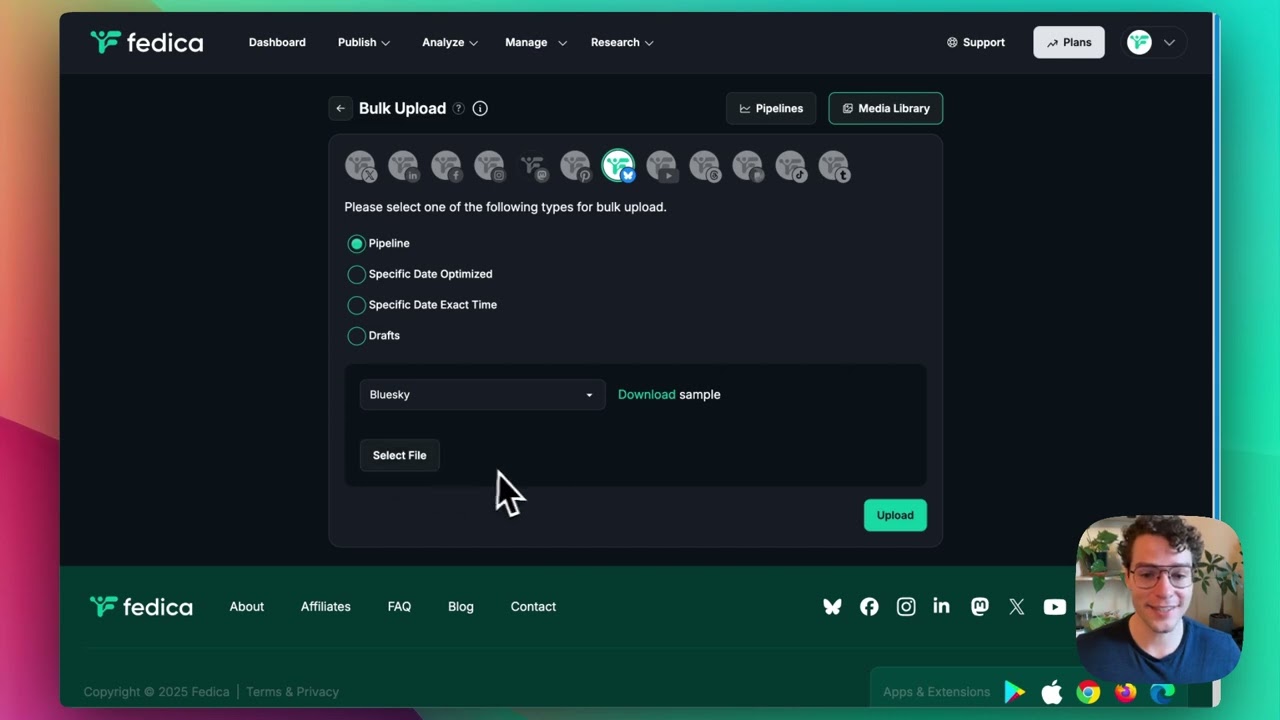This screenshot has width=1280, height=720.
Task: Open Fedica's YouTube channel in footer
Action: [1054, 606]
